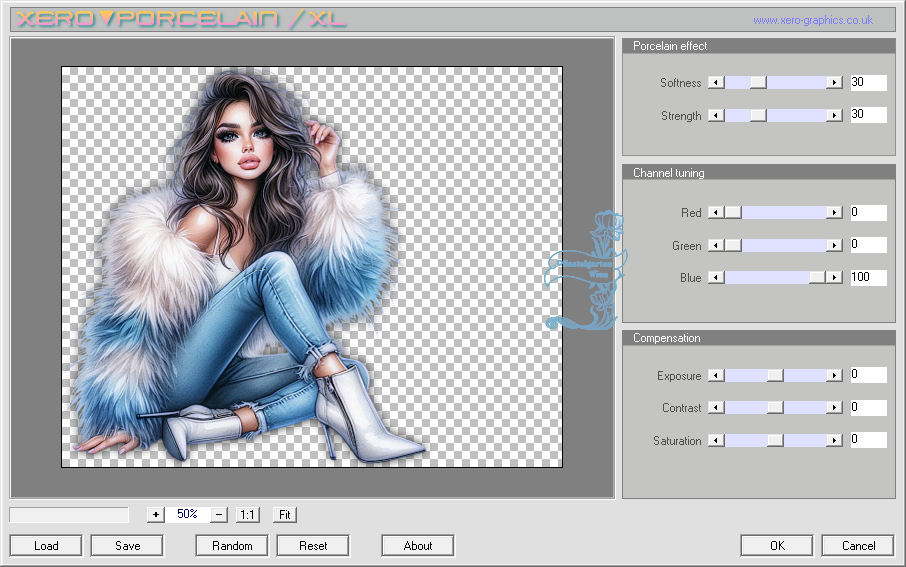Viewport: 906px width, 567px height.
Task: Click the zoom out minus button
Action: tap(219, 515)
